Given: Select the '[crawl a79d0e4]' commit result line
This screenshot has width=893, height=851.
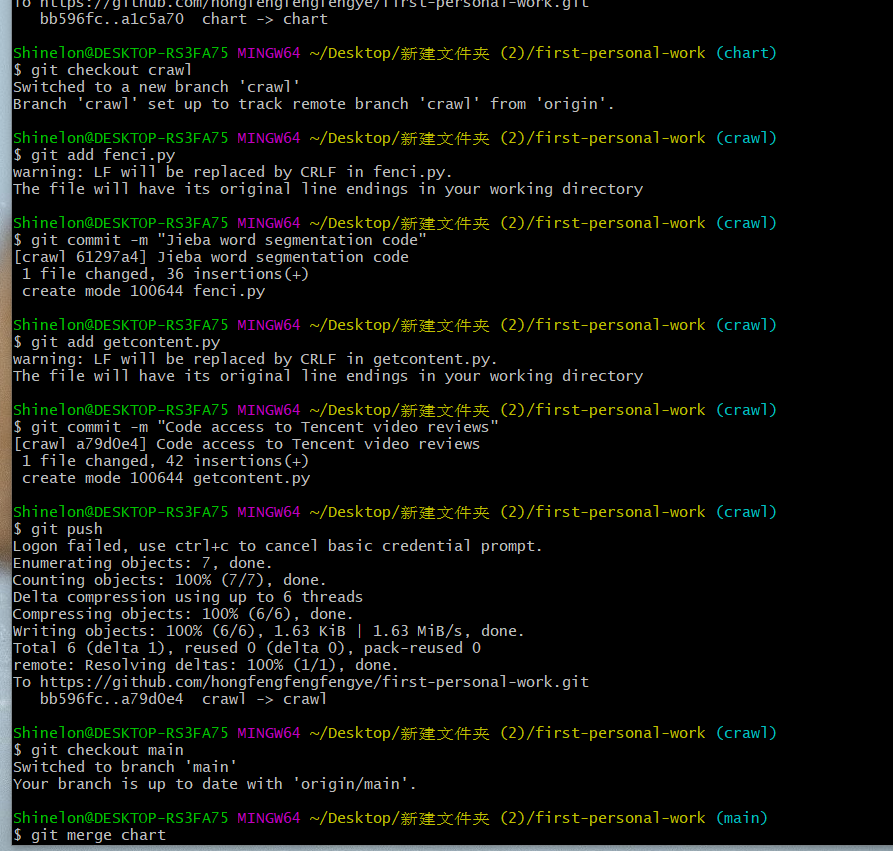Looking at the screenshot, I should click(x=246, y=444).
